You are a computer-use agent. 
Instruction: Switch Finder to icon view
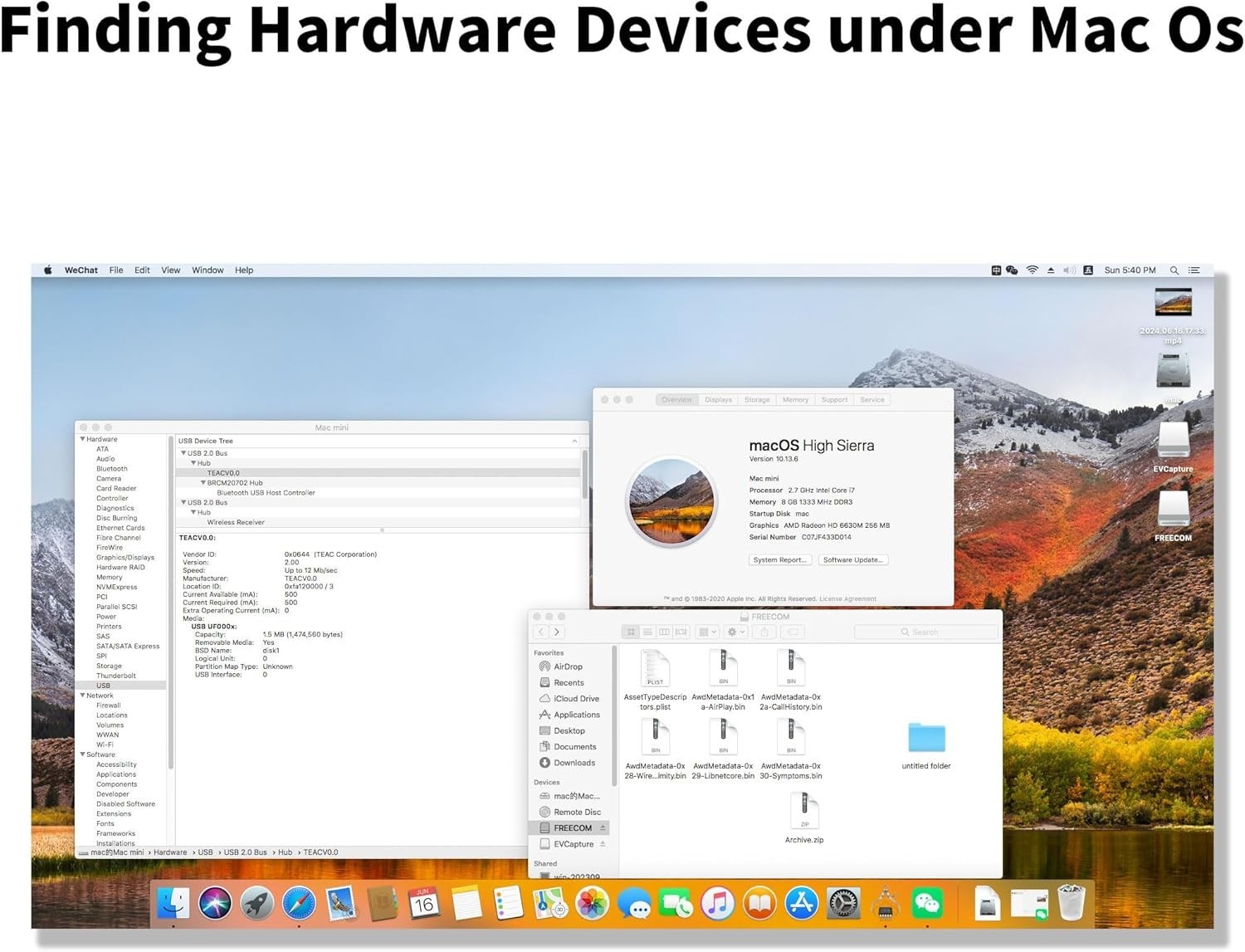(x=631, y=632)
